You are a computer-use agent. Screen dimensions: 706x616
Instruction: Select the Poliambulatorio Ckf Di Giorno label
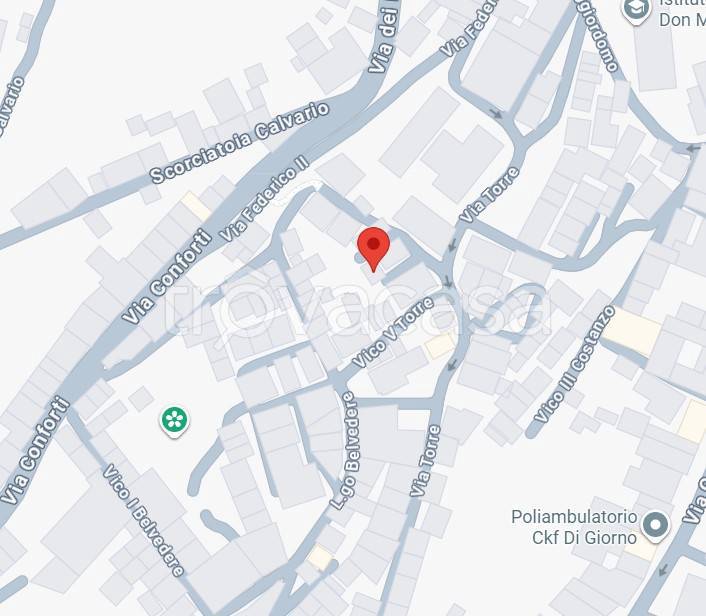click(x=574, y=526)
